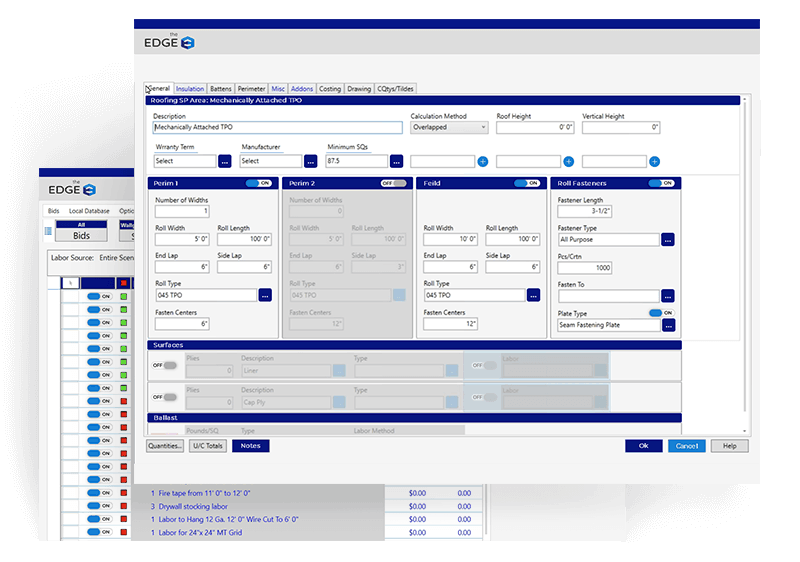
Task: Toggle Roll Fasteners switch
Action: (x=661, y=183)
